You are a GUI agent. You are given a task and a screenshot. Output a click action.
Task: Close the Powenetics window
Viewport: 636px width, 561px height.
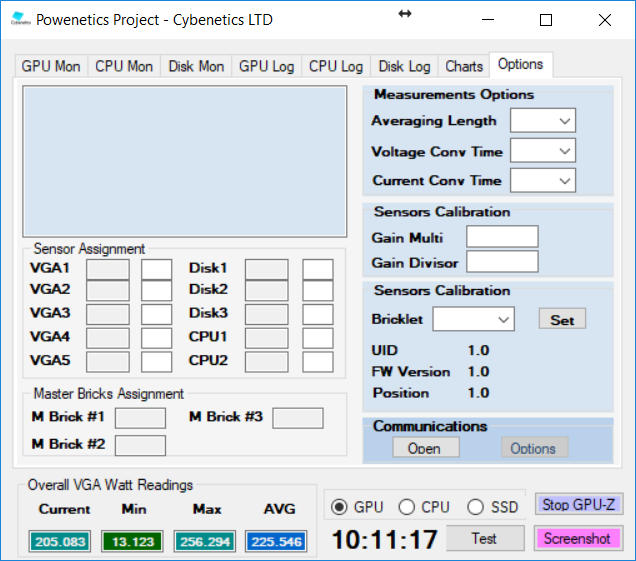(605, 20)
